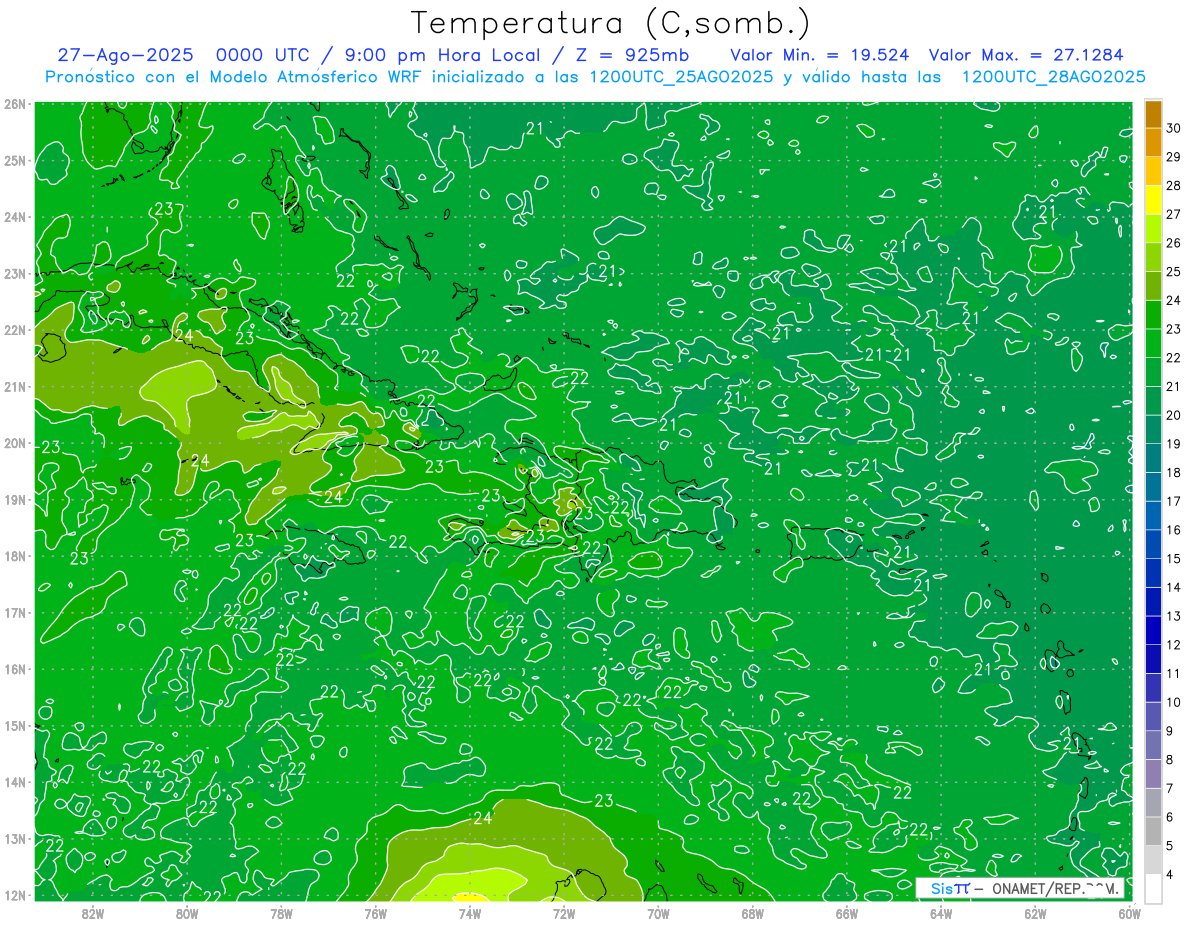The width and height of the screenshot is (1200, 927).
Task: Click the "26N" latitude axis label
Action: click(x=15, y=104)
